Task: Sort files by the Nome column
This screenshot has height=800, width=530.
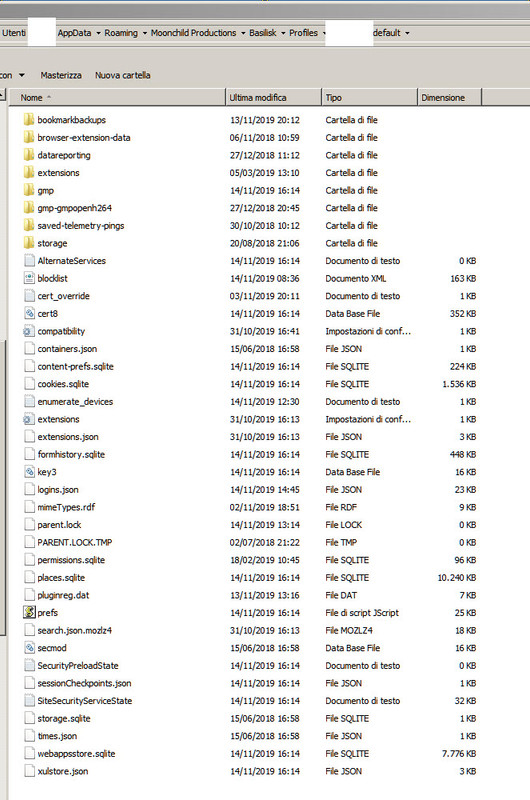Action: pyautogui.click(x=117, y=97)
